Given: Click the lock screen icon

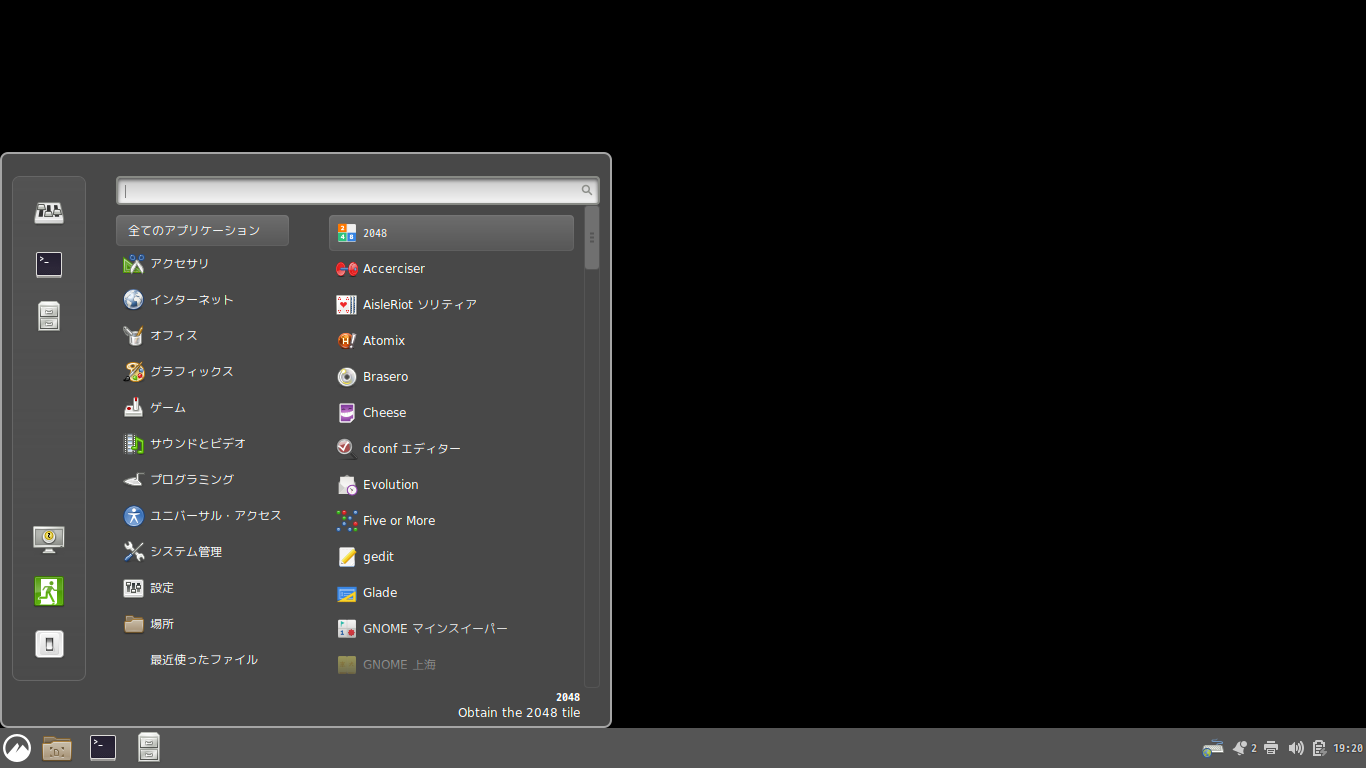Looking at the screenshot, I should tap(49, 540).
